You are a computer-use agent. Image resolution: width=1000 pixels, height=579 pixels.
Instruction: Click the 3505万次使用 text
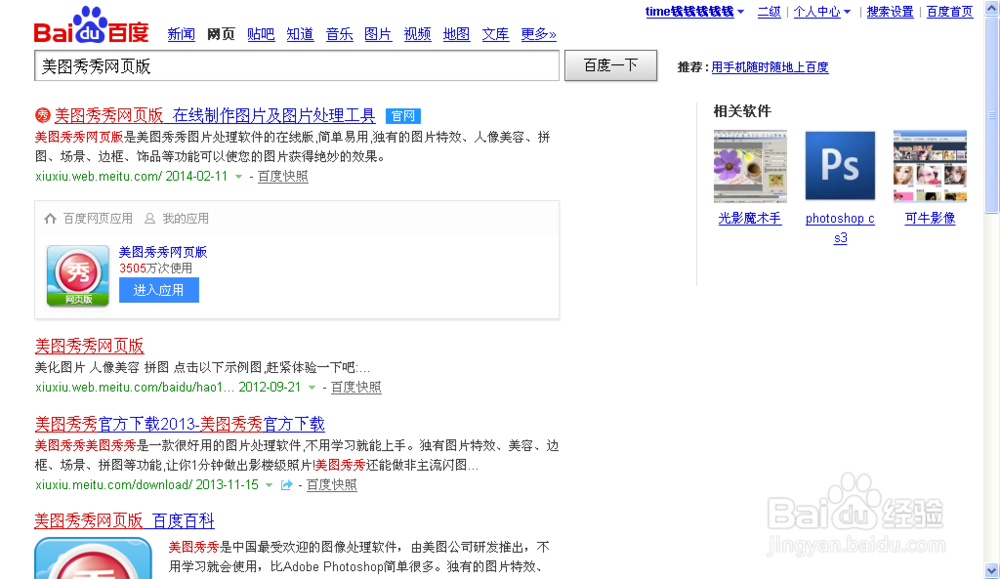156,268
